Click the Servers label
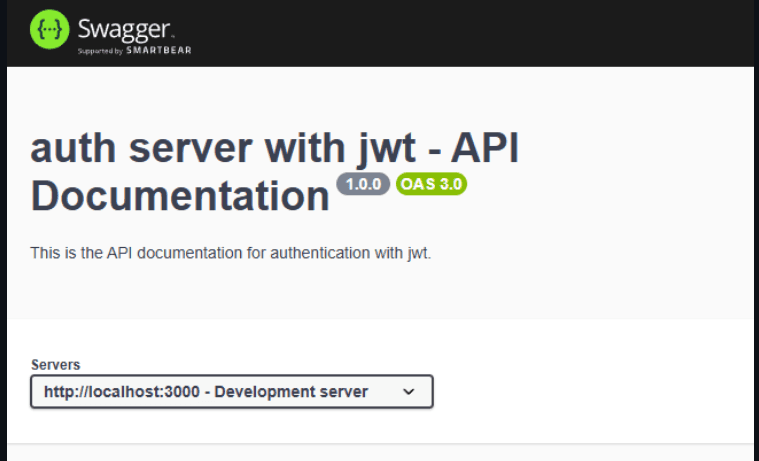Viewport: 759px width, 461px height. tap(56, 365)
